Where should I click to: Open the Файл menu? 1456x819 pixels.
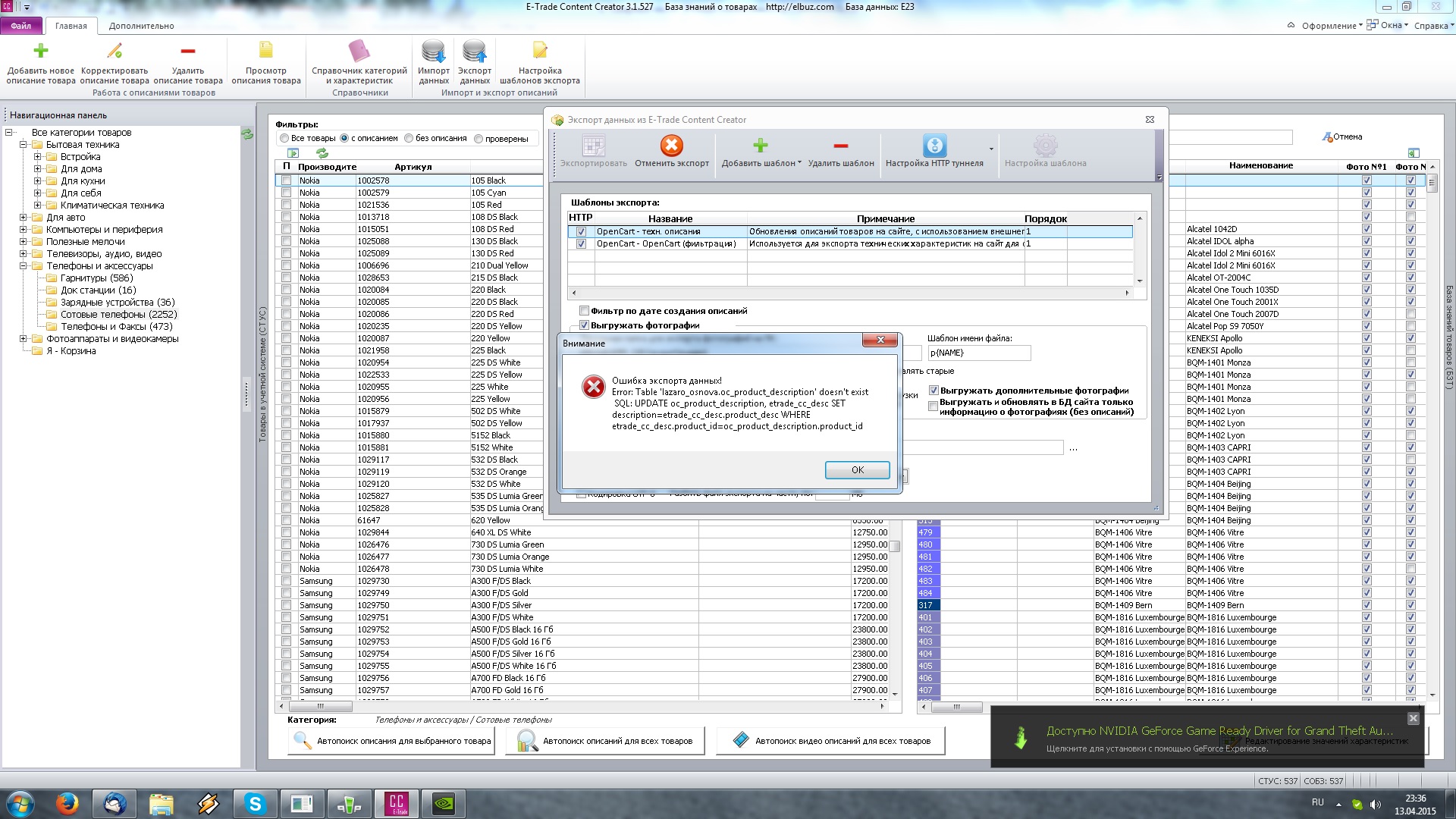21,26
